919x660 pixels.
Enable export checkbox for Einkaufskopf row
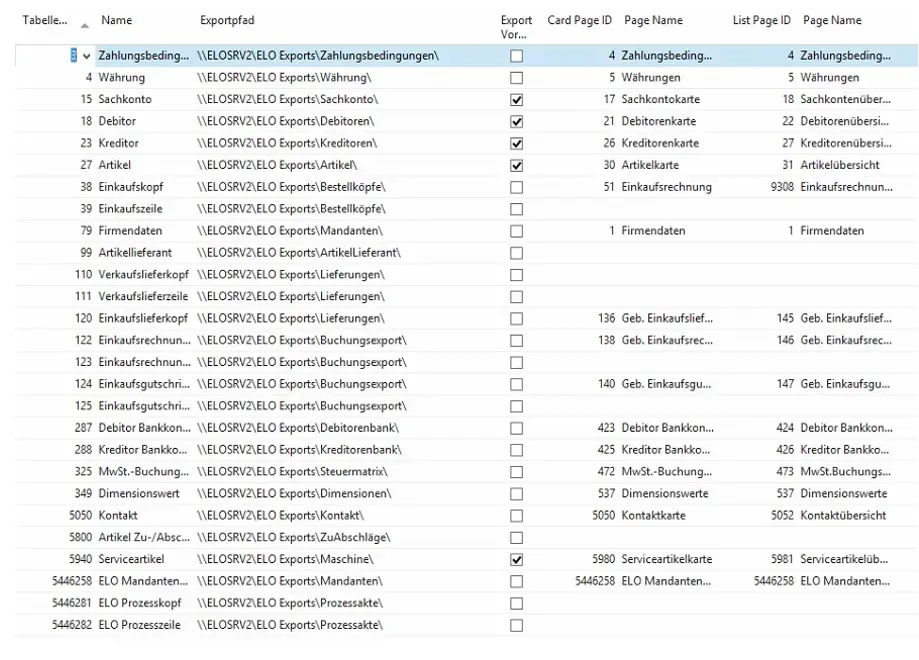(x=516, y=187)
